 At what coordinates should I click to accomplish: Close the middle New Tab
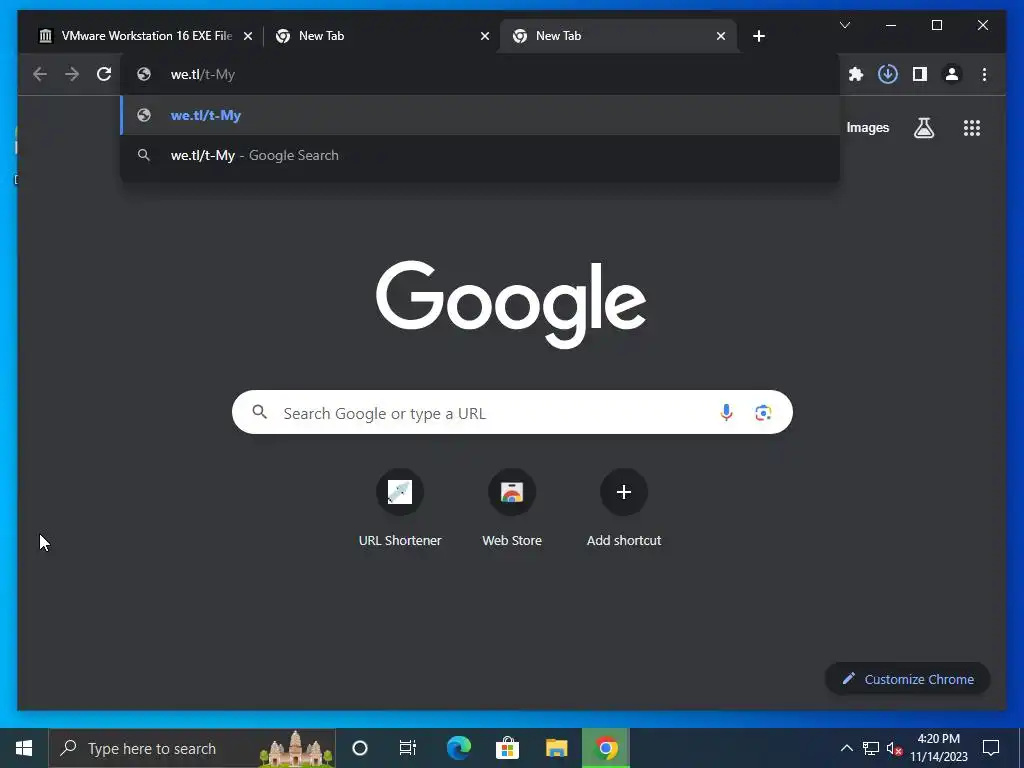(485, 37)
